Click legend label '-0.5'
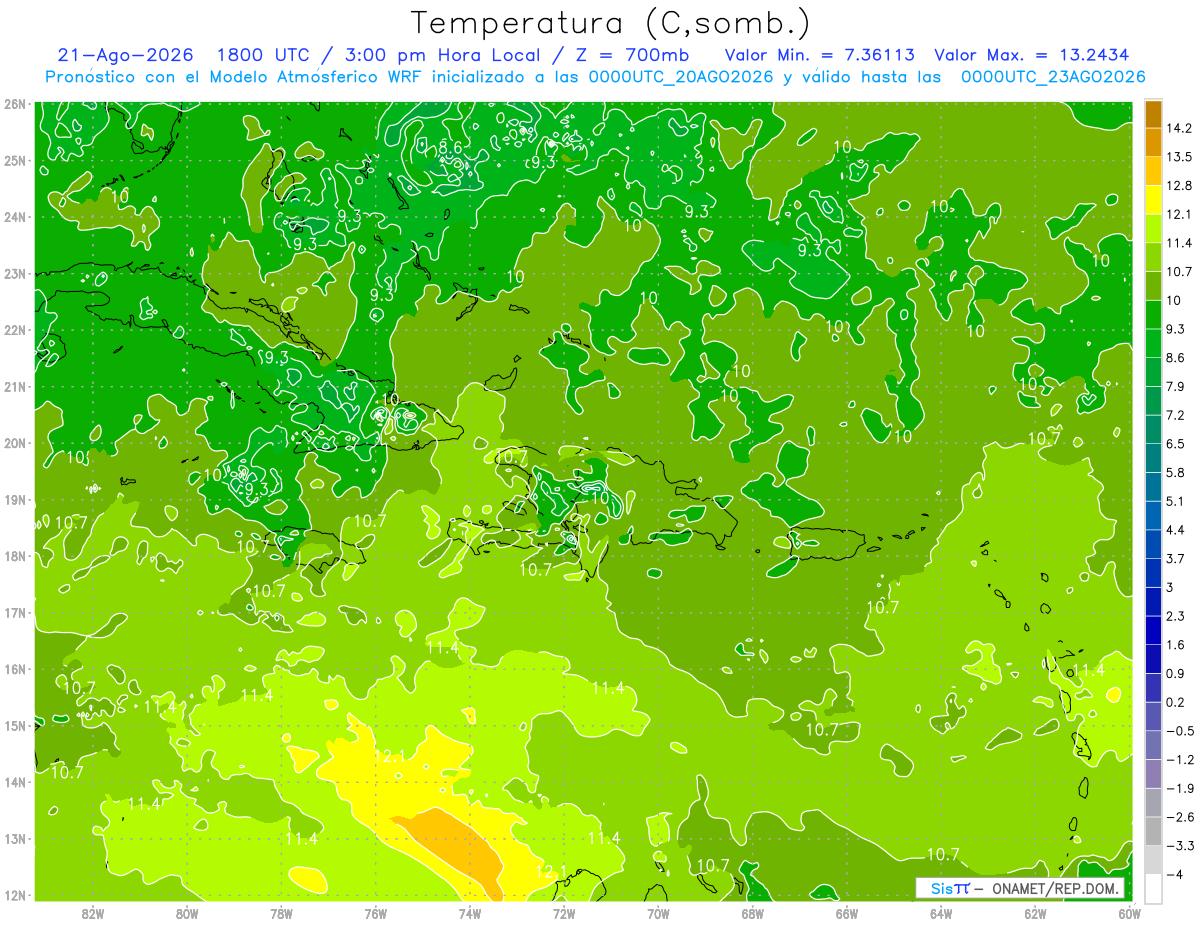This screenshot has width=1200, height=927. (x=1179, y=731)
